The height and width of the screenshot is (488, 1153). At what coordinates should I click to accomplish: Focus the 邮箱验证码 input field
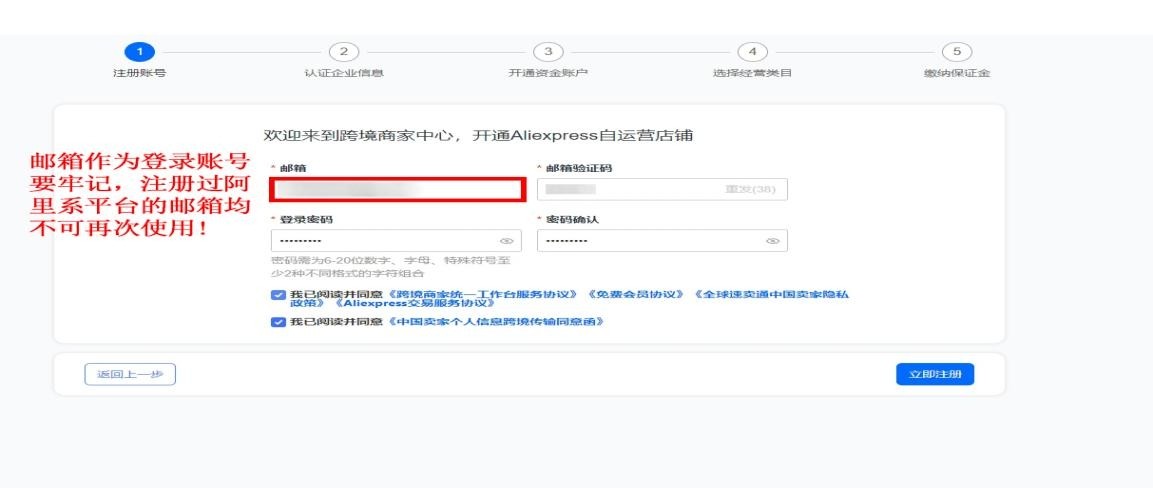click(x=662, y=190)
